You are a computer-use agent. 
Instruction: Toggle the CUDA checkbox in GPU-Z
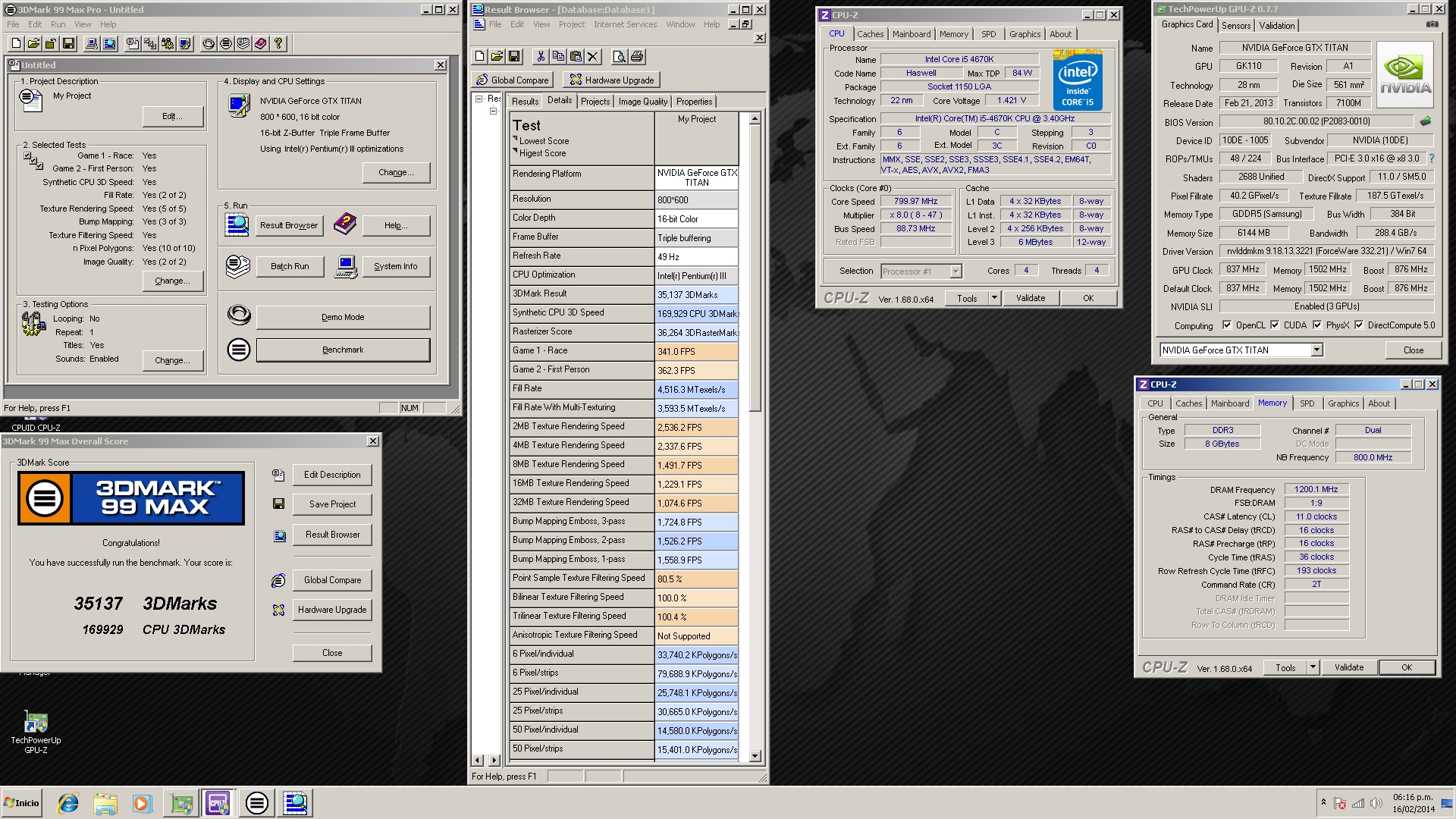(1275, 325)
